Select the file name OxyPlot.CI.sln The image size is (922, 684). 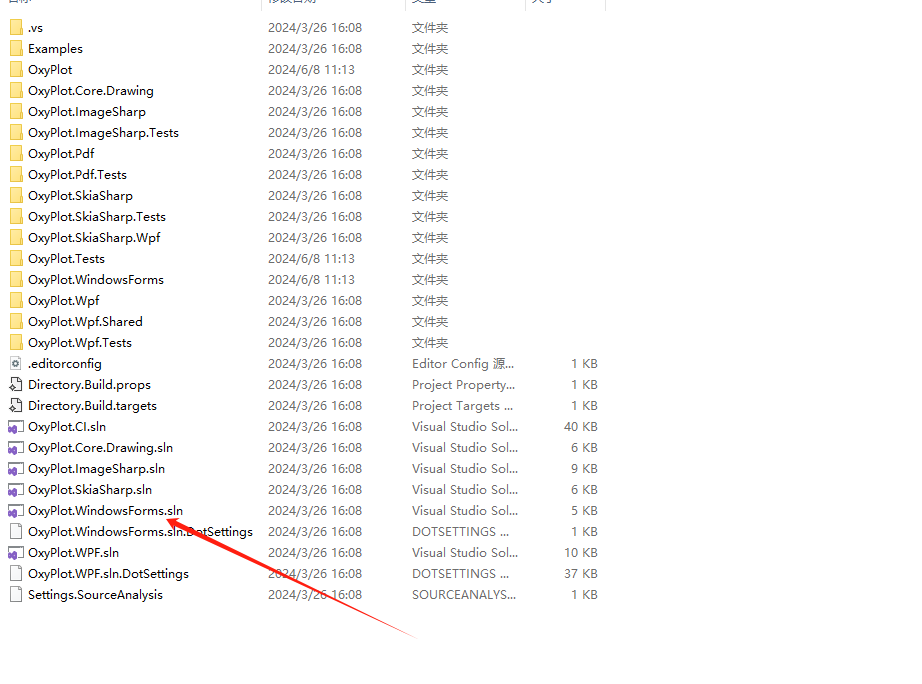tap(67, 427)
